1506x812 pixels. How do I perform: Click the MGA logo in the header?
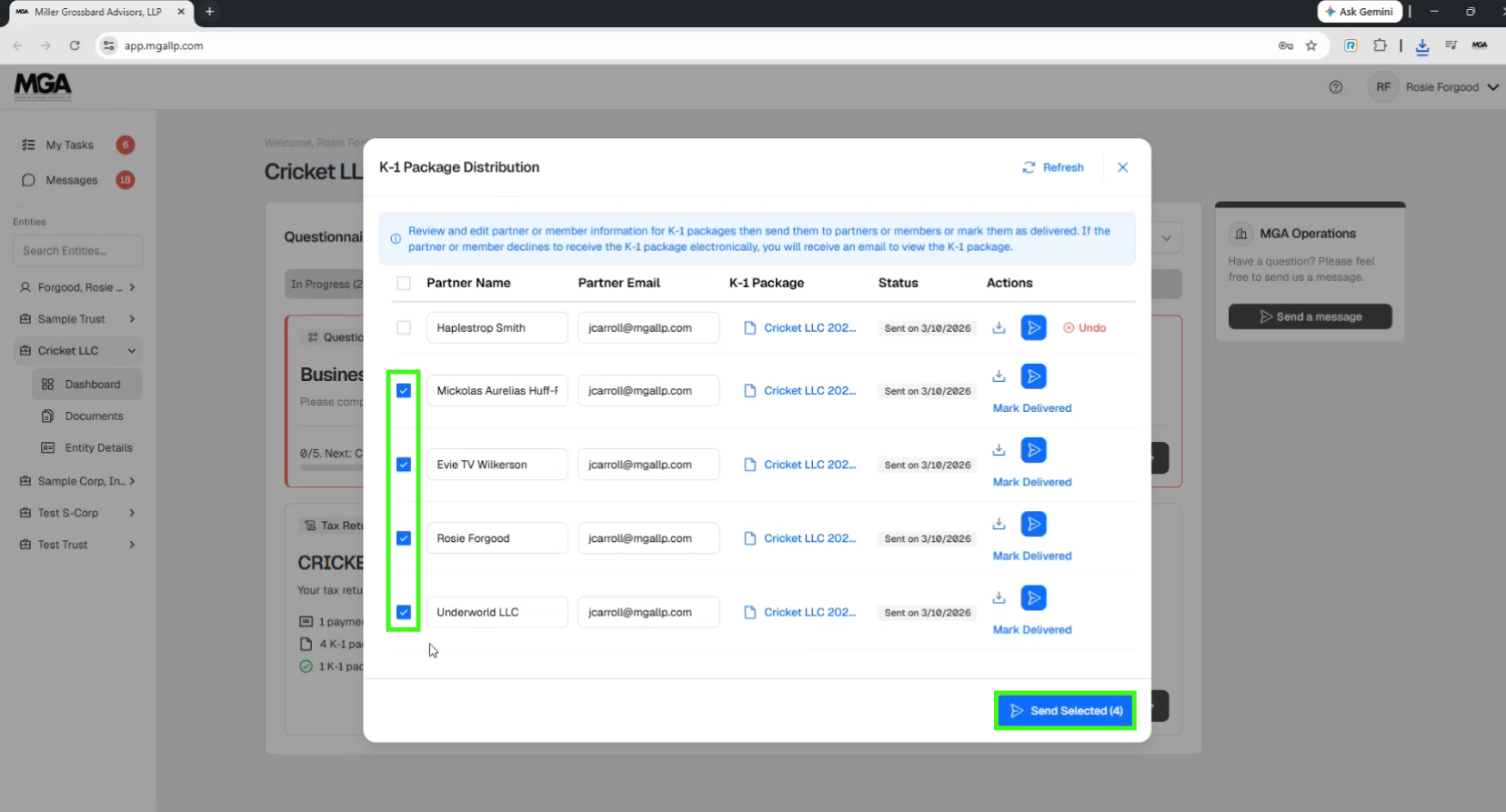click(x=43, y=86)
